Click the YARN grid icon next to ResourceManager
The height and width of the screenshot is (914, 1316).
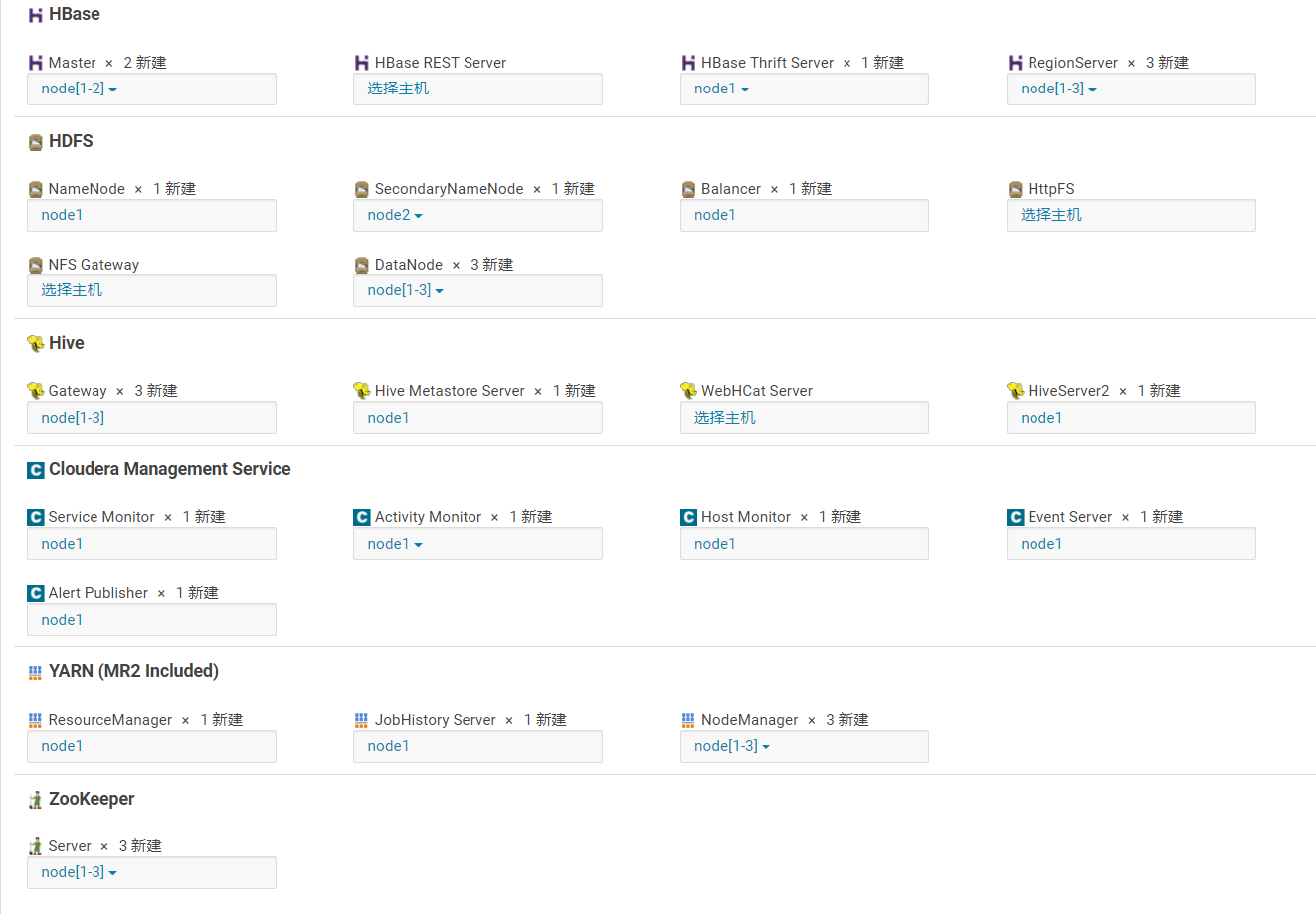[x=34, y=719]
